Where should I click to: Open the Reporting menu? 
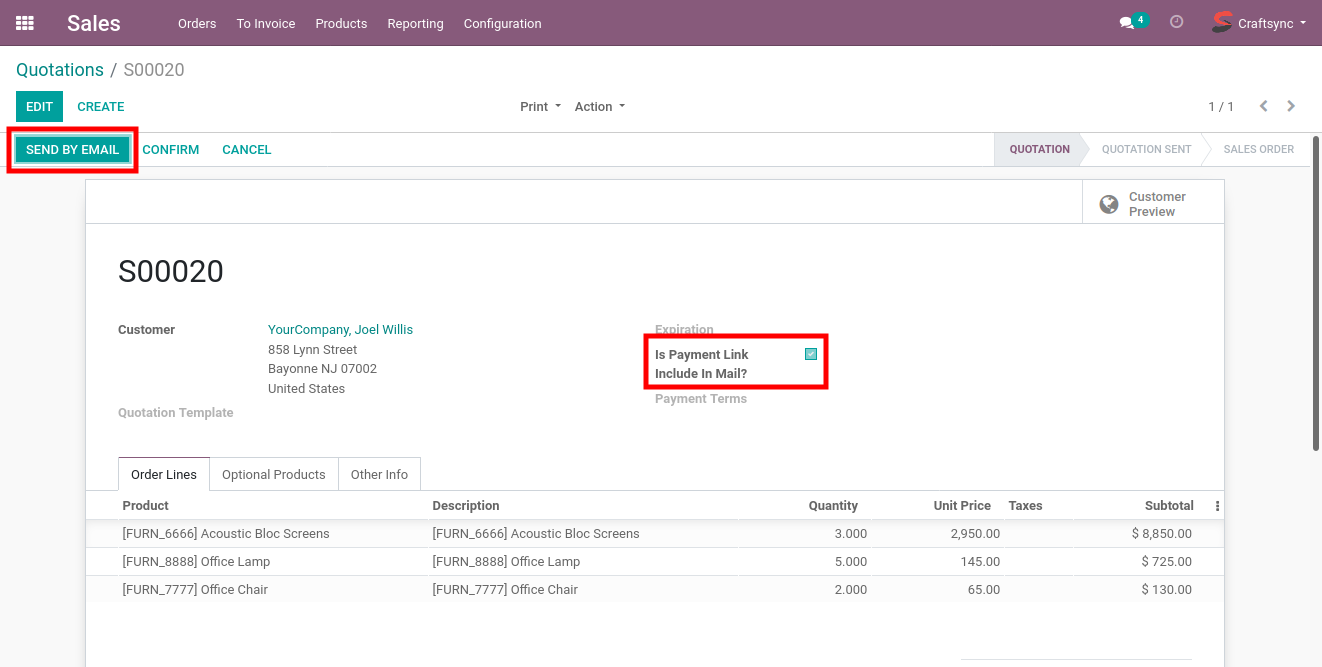(415, 23)
